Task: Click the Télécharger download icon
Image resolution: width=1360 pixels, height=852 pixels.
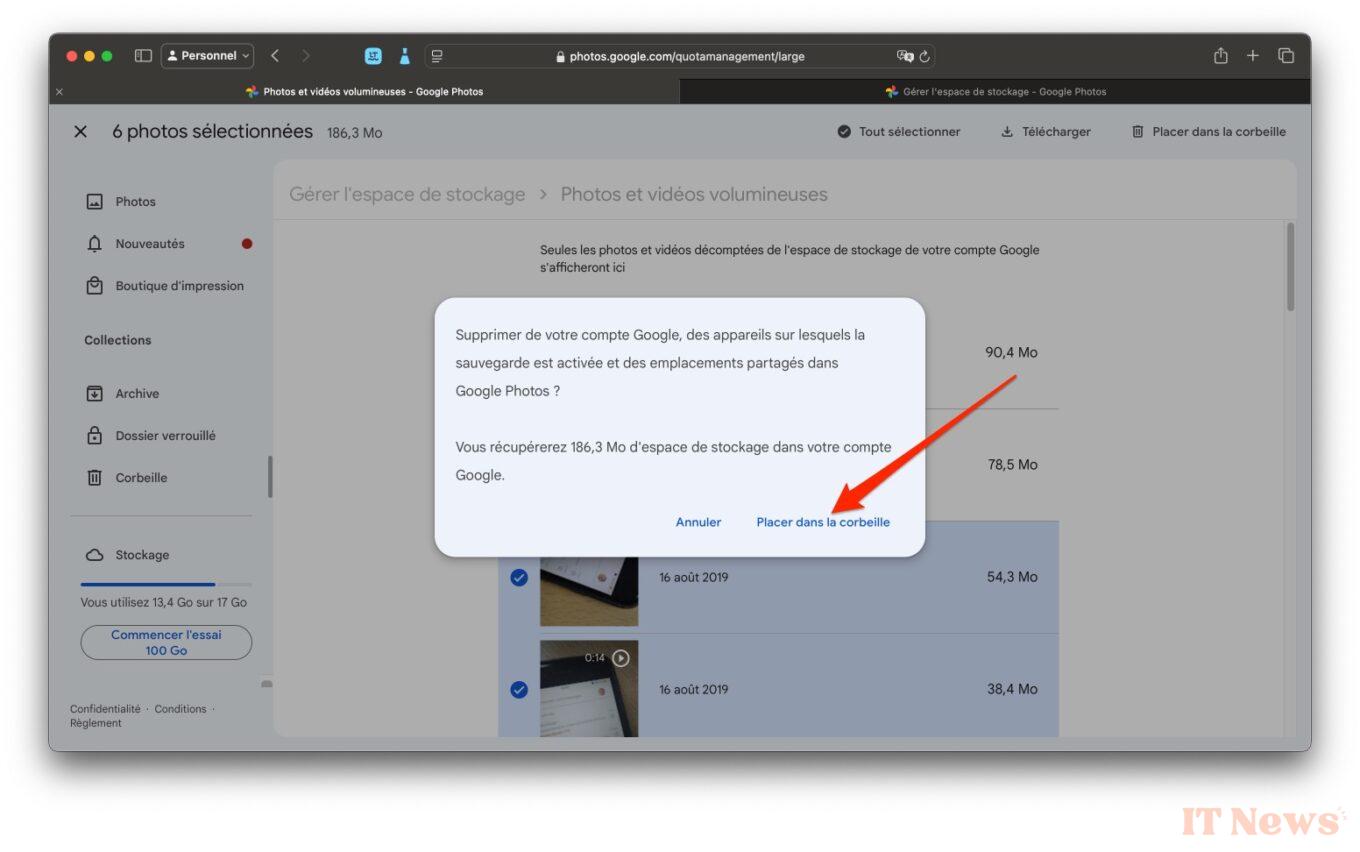Action: pos(1007,132)
